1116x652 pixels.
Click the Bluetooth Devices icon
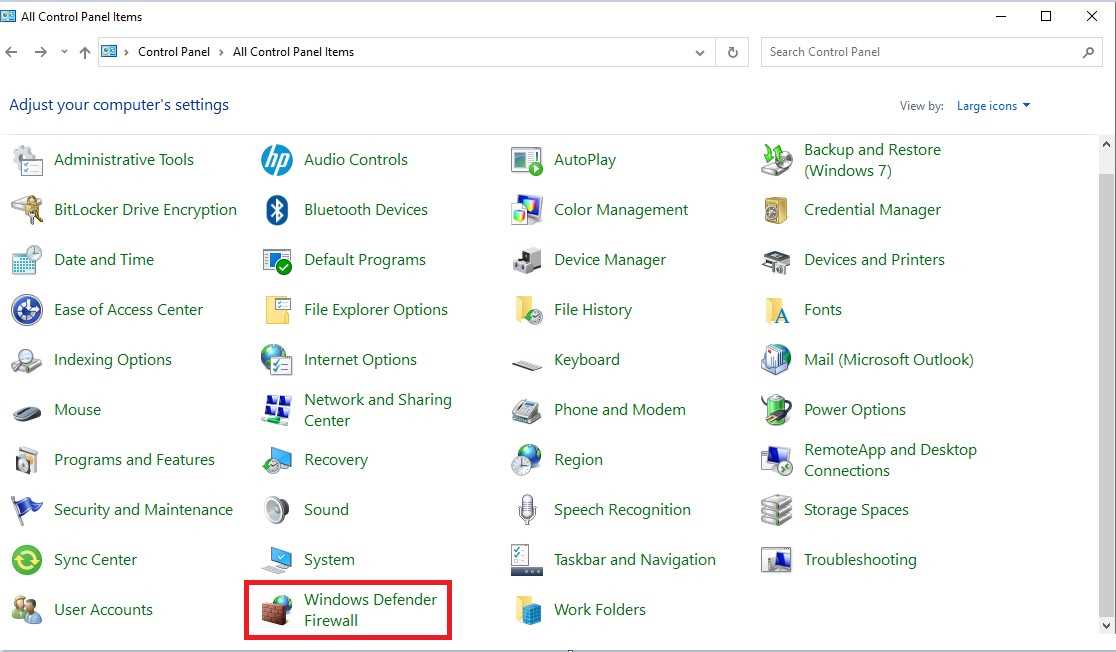pyautogui.click(x=277, y=210)
